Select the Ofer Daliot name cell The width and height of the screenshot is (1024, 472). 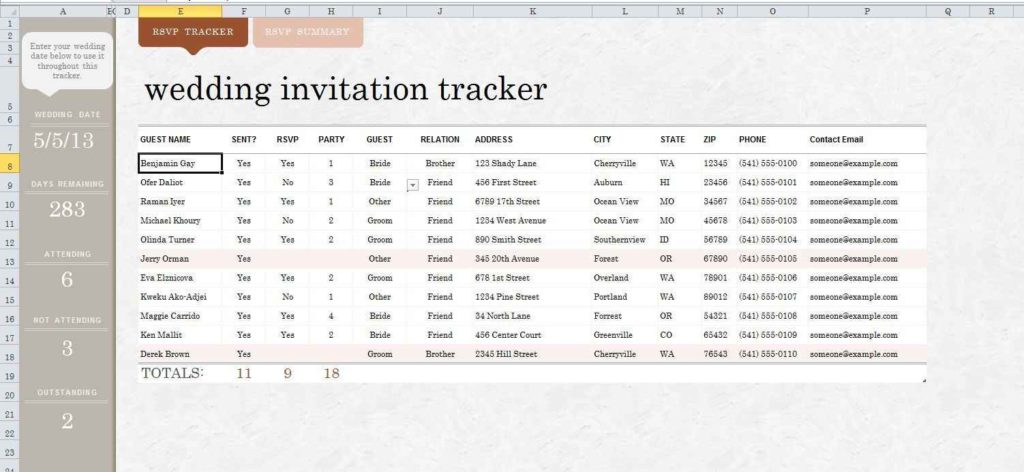pyautogui.click(x=180, y=183)
